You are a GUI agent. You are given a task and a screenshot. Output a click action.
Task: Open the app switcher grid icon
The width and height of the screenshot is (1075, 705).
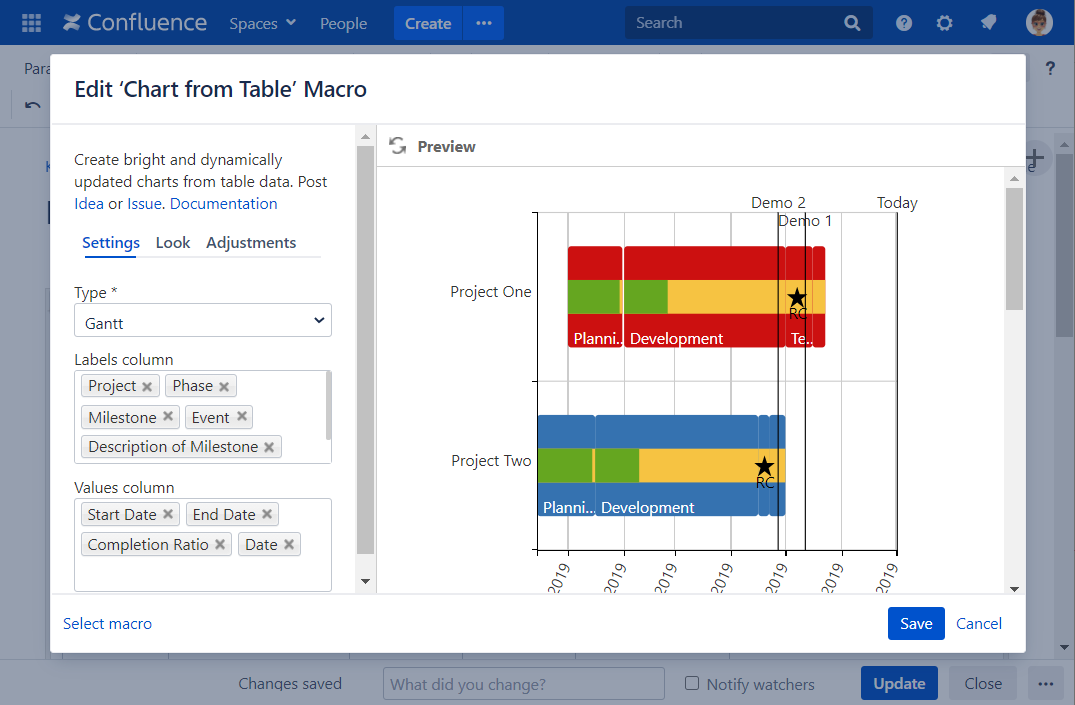pyautogui.click(x=30, y=22)
